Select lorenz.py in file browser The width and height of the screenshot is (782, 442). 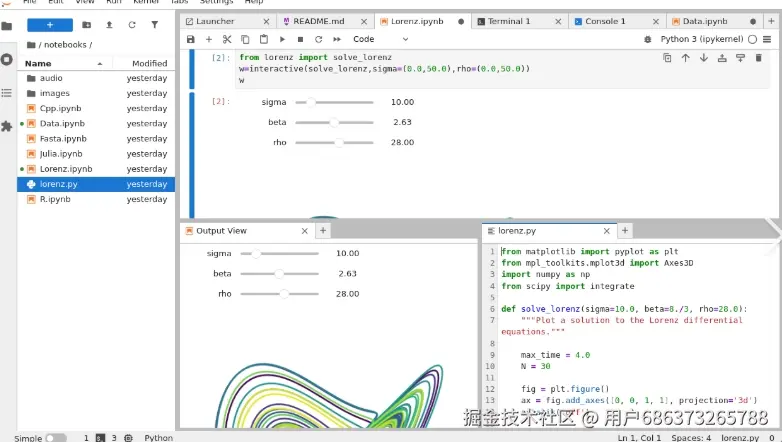pyautogui.click(x=96, y=184)
